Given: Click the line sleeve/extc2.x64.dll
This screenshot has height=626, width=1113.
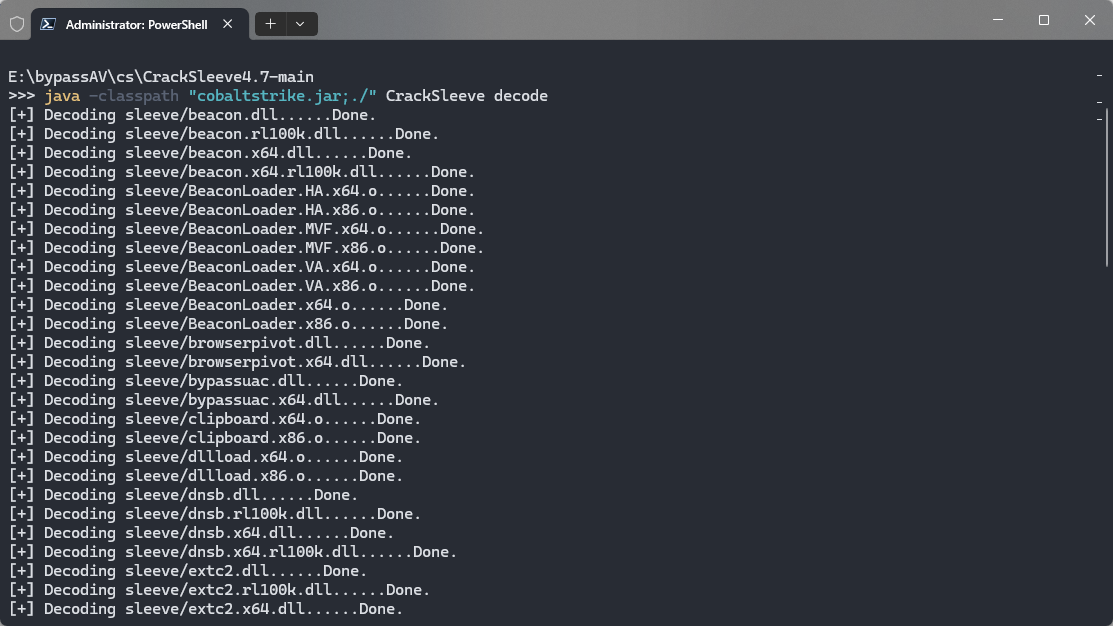Looking at the screenshot, I should coord(206,609).
